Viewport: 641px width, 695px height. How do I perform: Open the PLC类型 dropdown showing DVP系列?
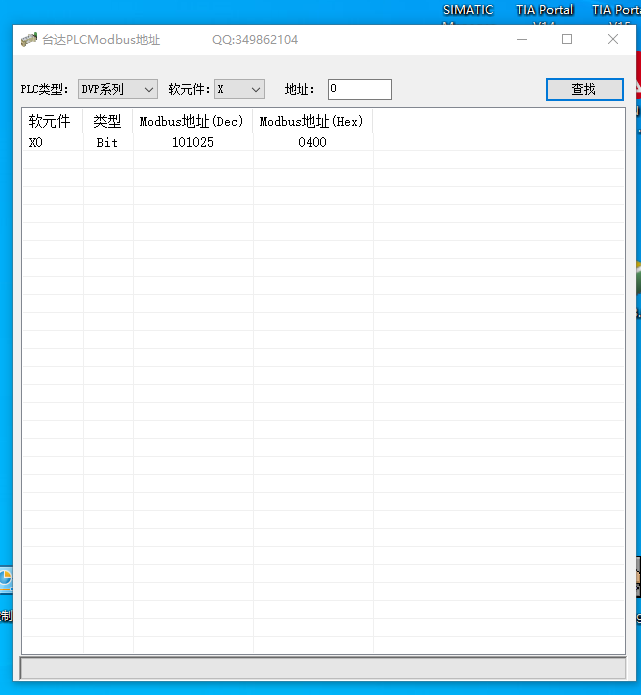pos(118,89)
